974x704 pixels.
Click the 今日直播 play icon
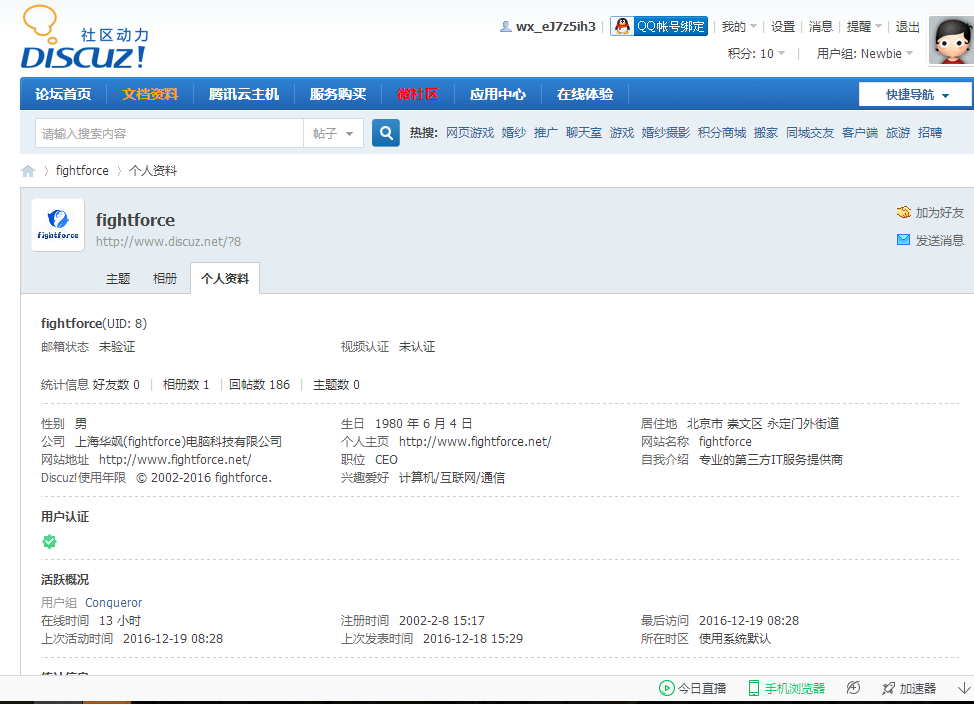pos(667,688)
